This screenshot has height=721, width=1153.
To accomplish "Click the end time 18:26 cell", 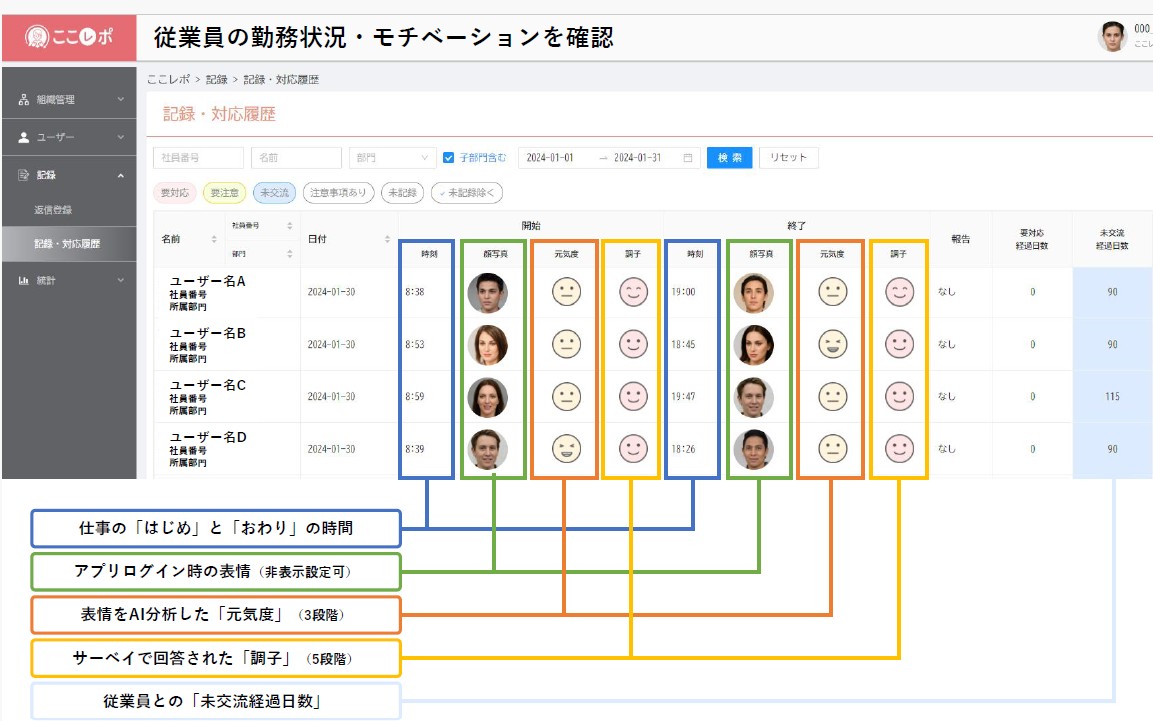I will (683, 448).
